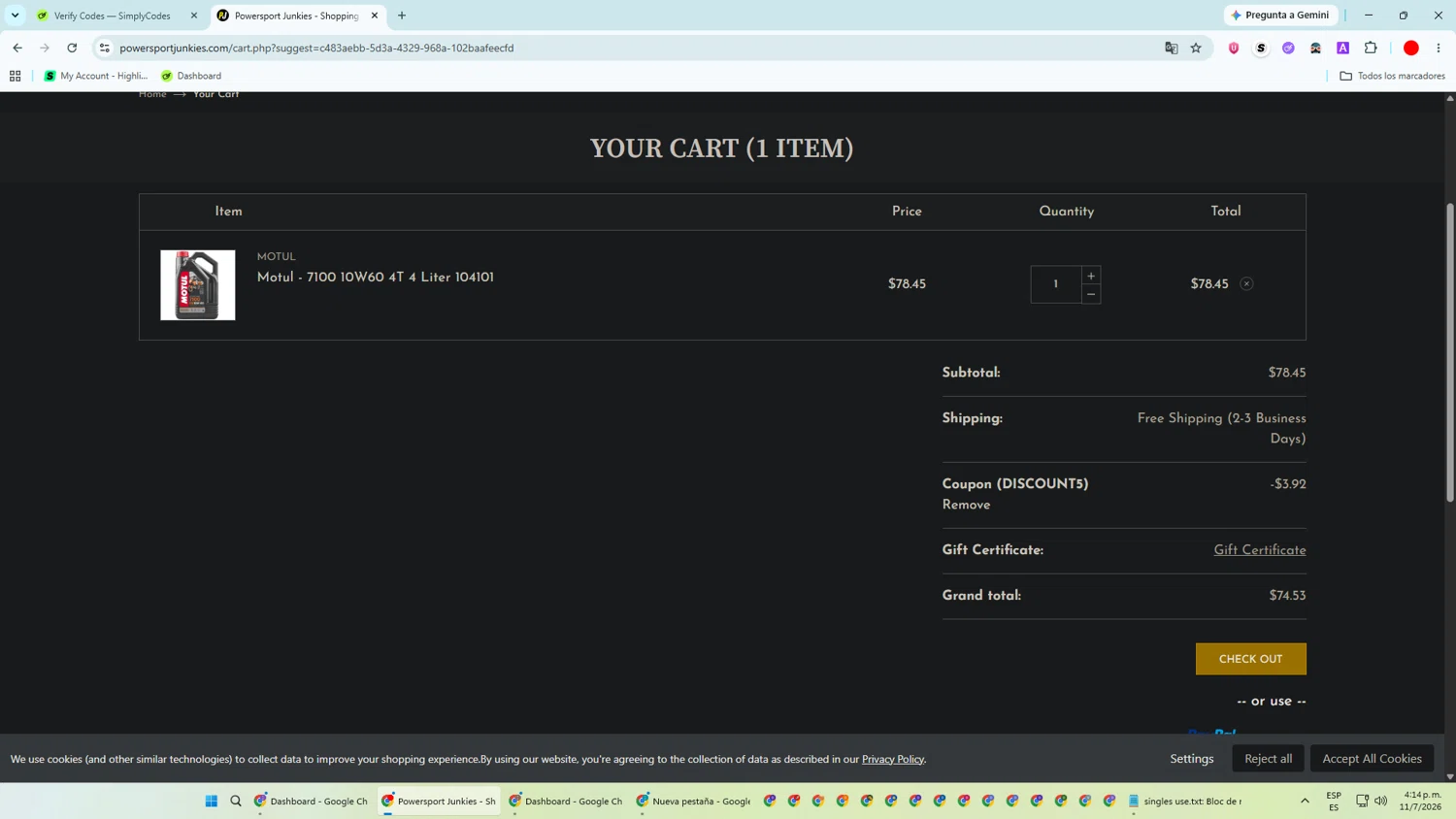Image resolution: width=1456 pixels, height=819 pixels.
Task: Click the Quantity column header
Action: 1067,212
